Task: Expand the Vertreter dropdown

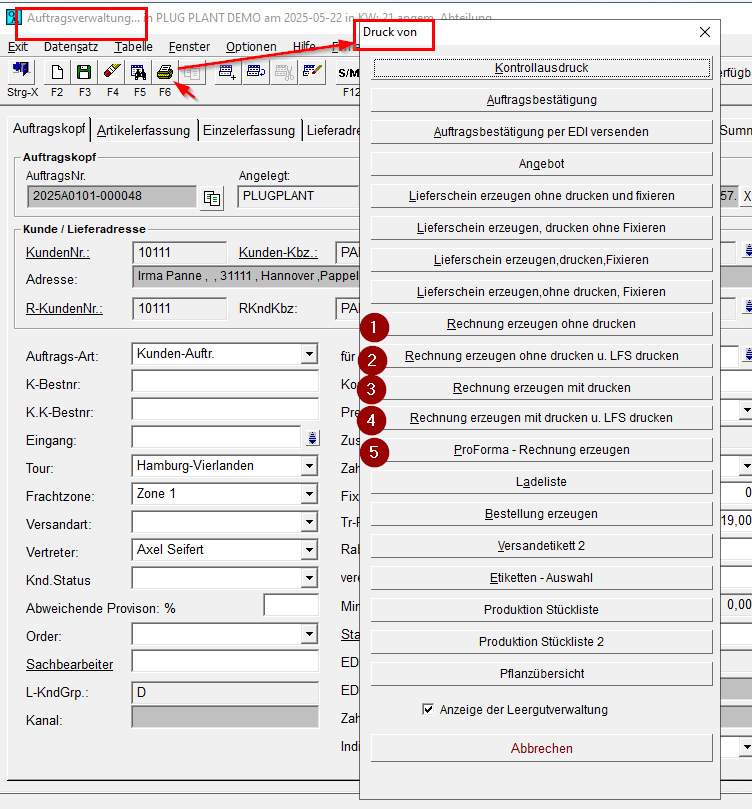Action: [x=309, y=551]
